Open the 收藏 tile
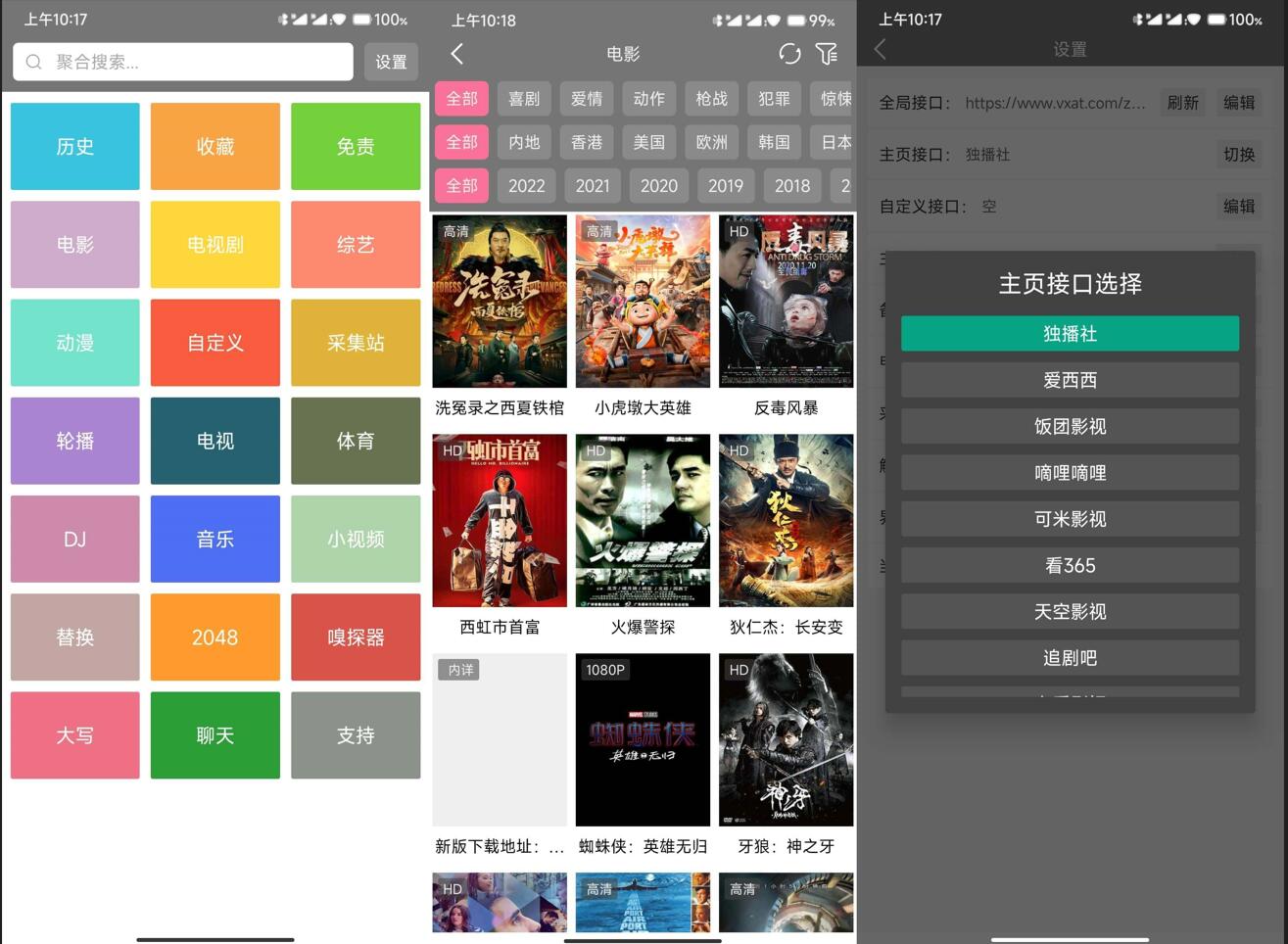1288x944 pixels. 215,146
